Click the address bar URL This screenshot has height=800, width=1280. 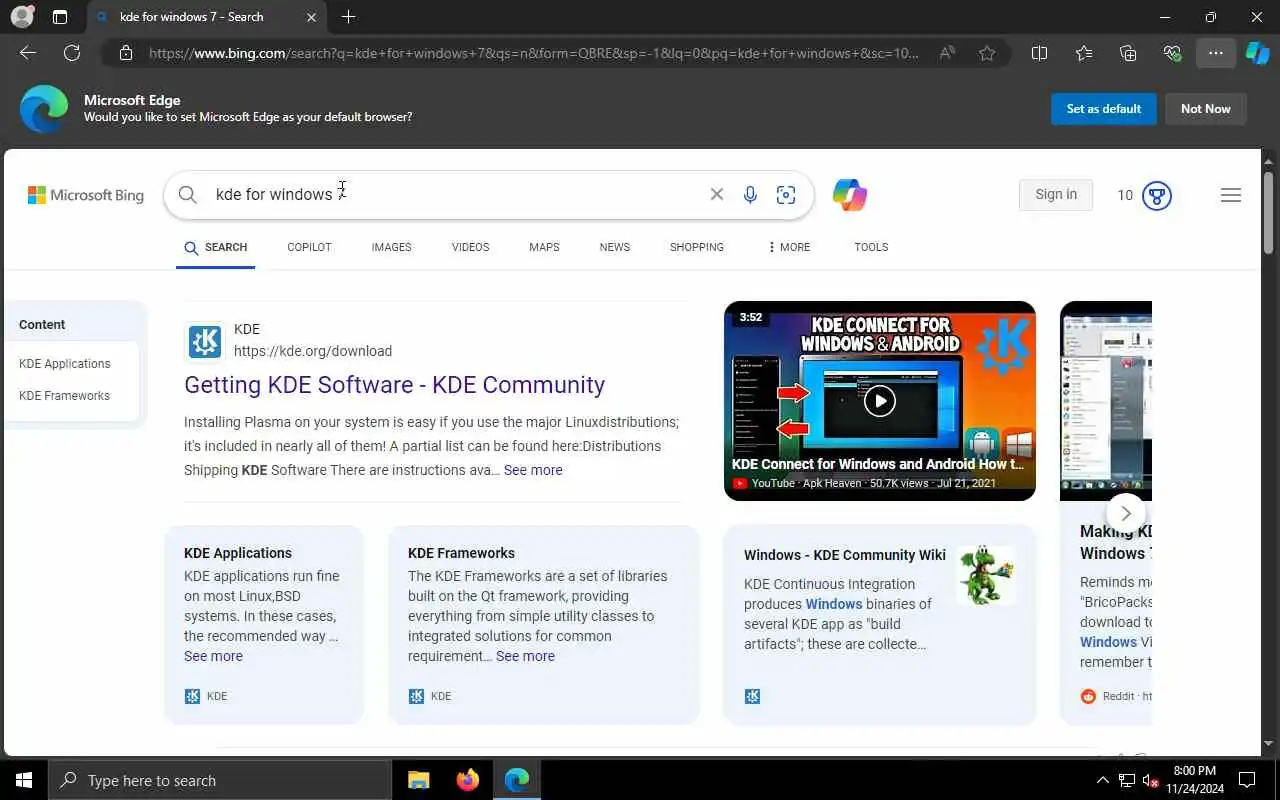tap(533, 53)
